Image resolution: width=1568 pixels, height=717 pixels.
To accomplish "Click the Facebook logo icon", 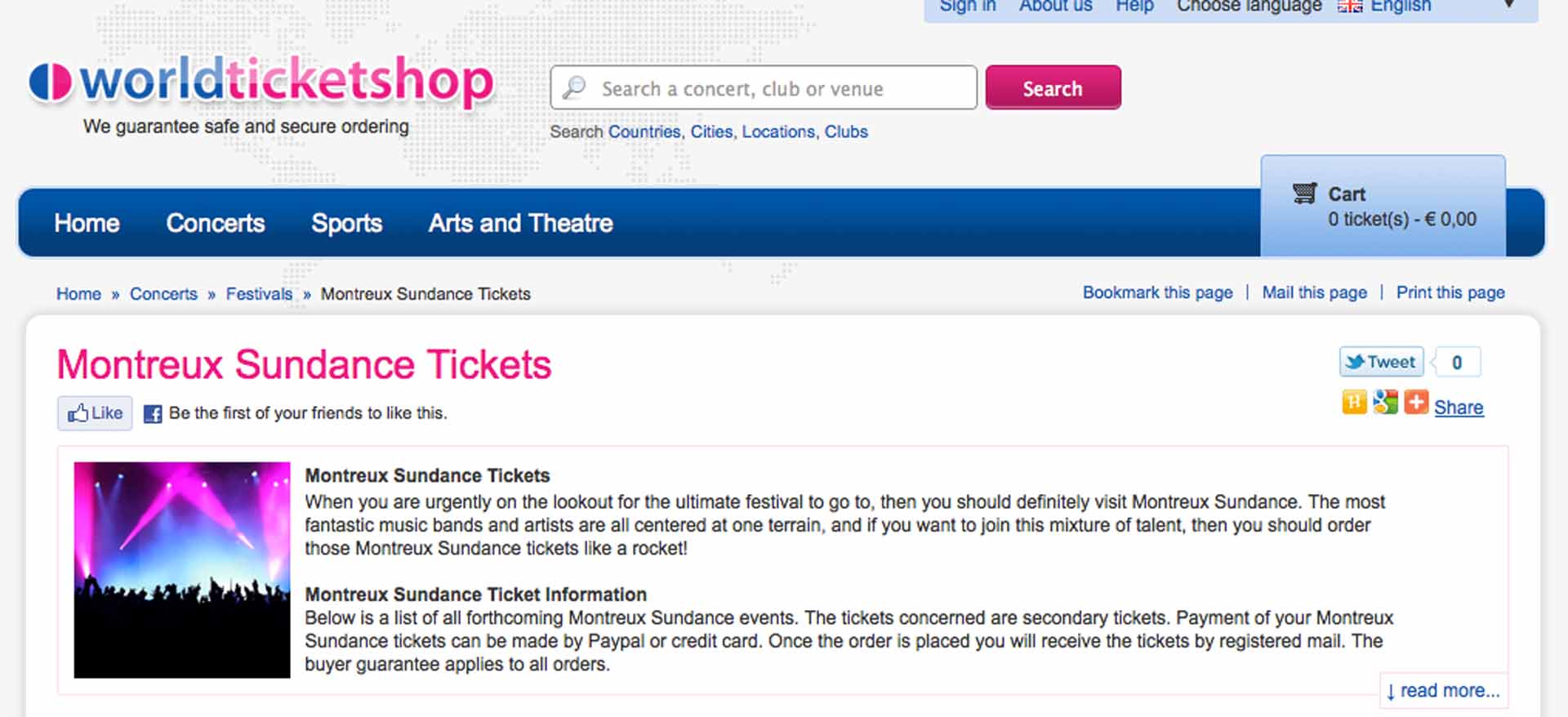I will click(153, 414).
